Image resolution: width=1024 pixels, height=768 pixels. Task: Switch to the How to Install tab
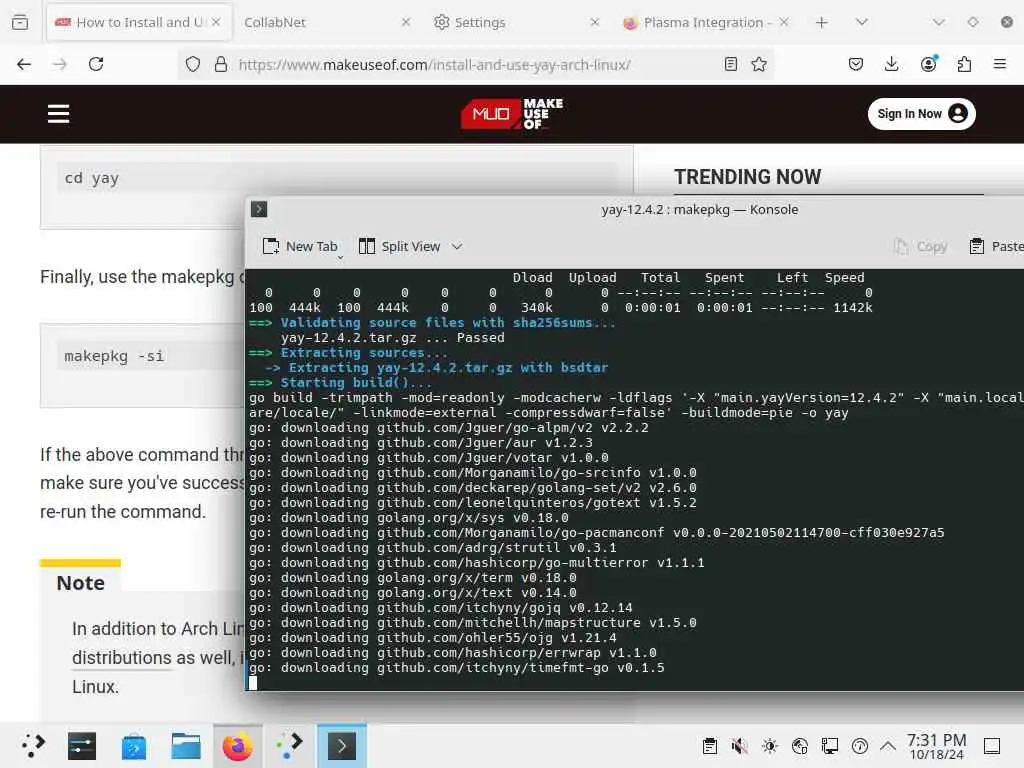138,22
